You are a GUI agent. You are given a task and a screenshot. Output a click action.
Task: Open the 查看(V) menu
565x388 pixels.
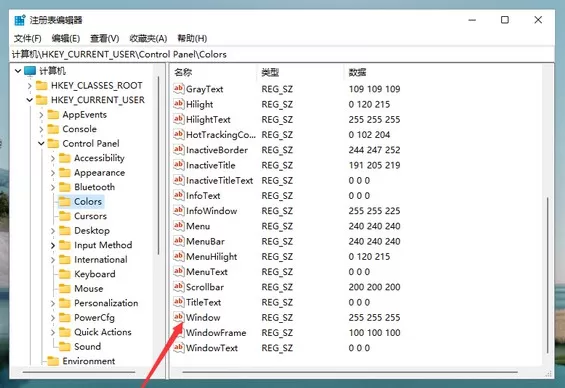[104, 38]
